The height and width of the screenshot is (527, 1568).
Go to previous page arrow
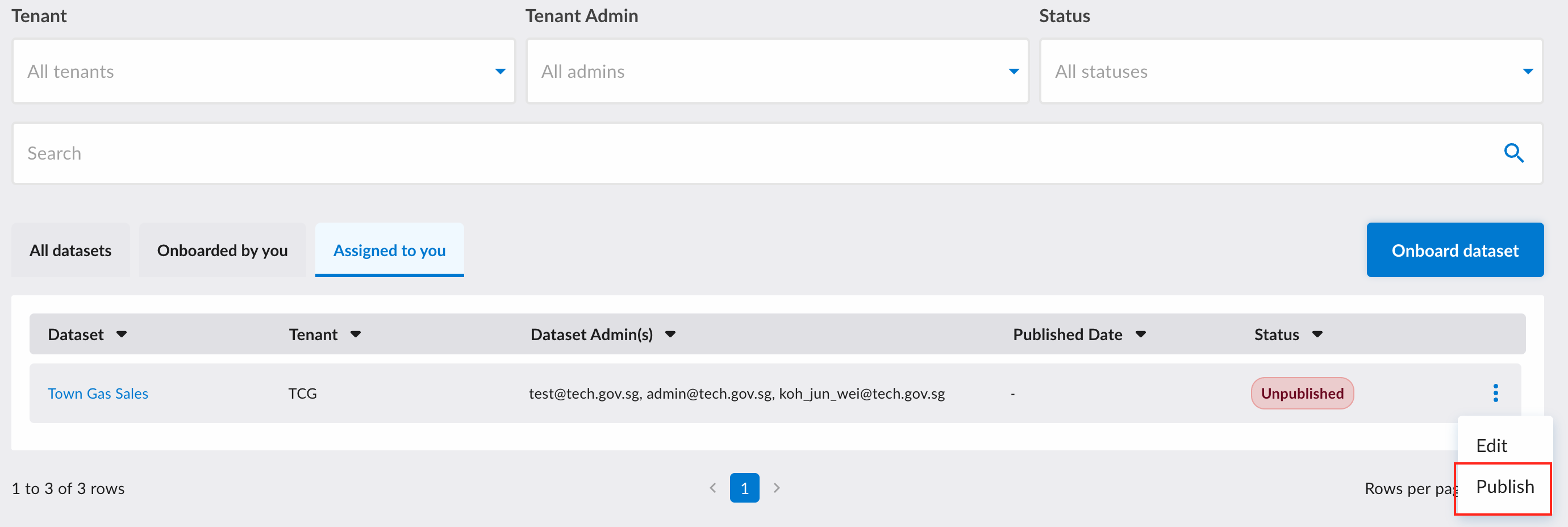pyautogui.click(x=713, y=488)
